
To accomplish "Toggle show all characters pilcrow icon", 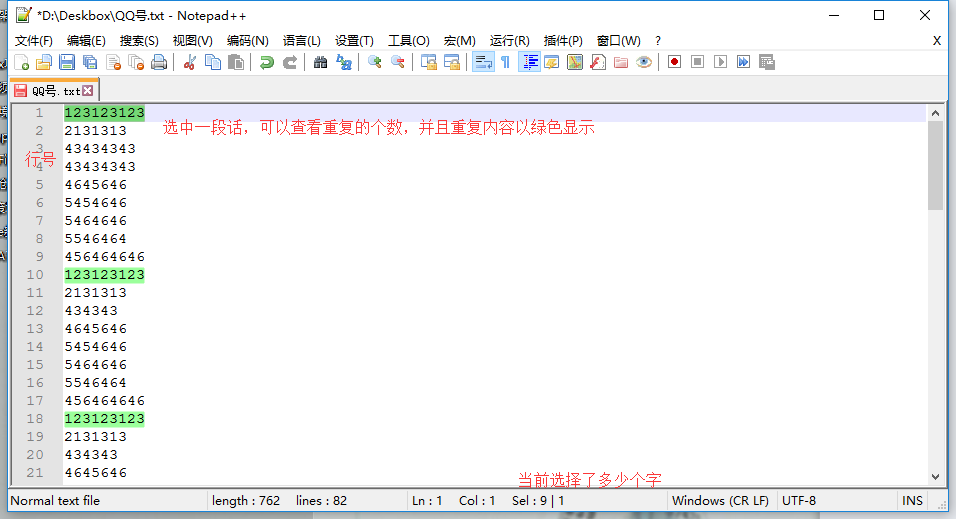I will click(x=505, y=62).
